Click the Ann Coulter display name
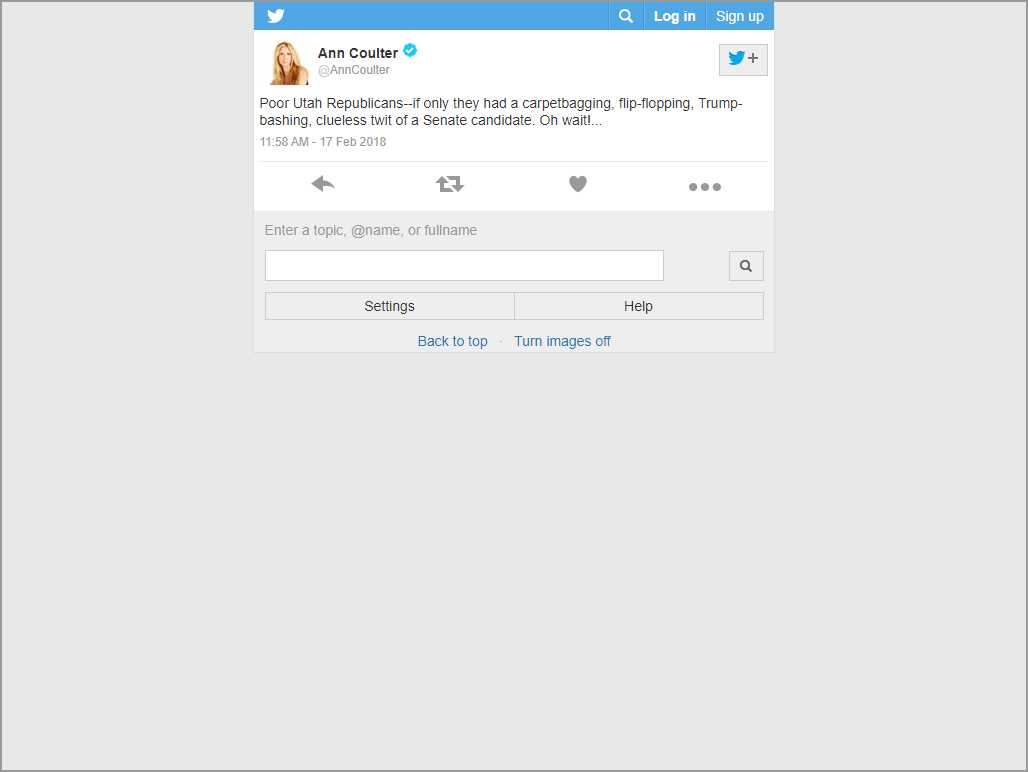The image size is (1028, 772). (x=357, y=53)
